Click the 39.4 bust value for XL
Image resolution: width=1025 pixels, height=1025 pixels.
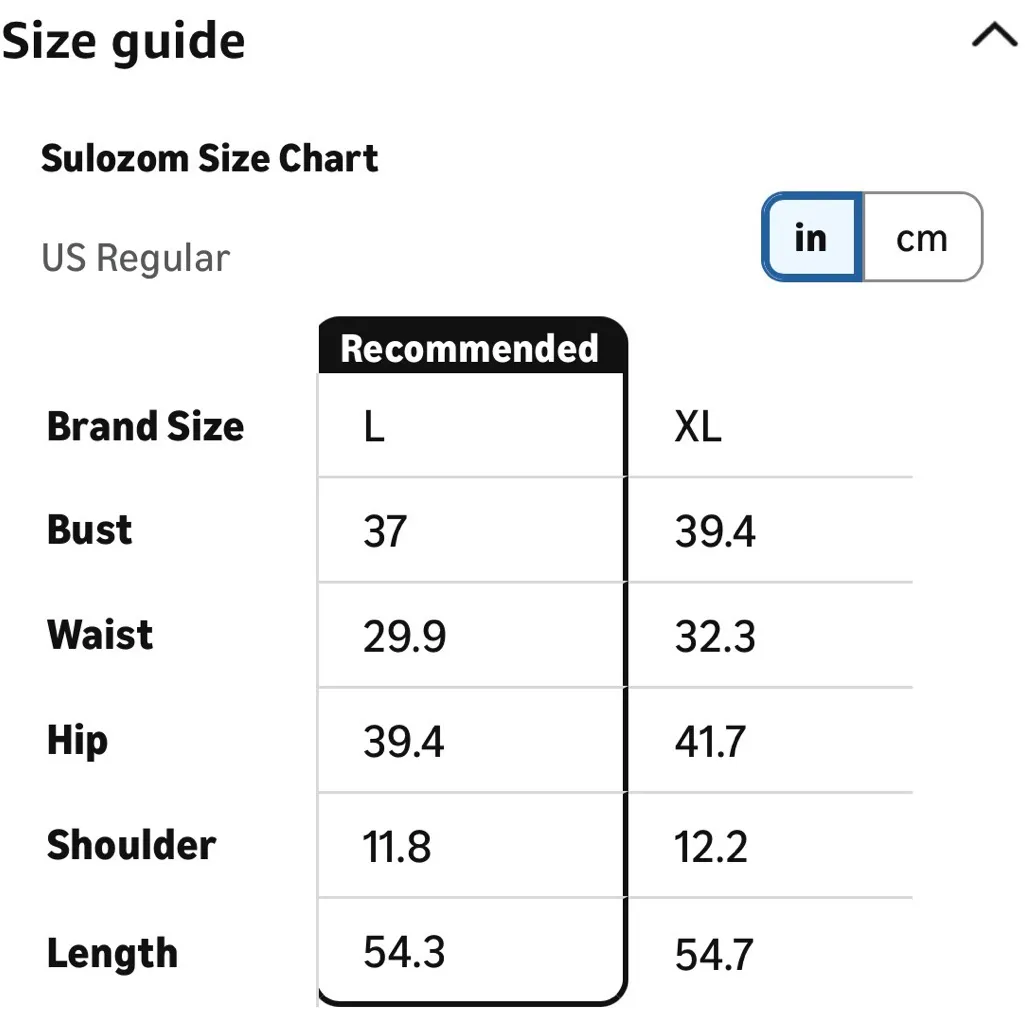(x=713, y=531)
